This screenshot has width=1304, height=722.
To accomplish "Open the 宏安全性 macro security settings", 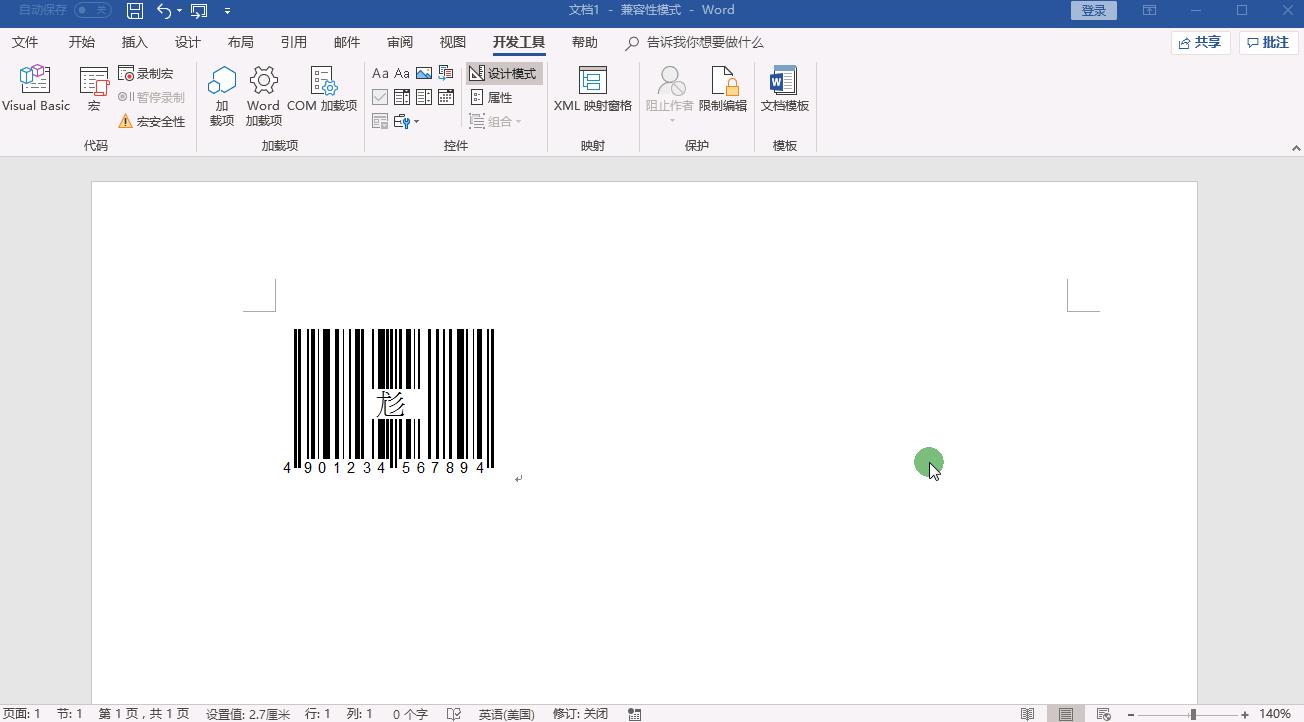I will tap(151, 121).
